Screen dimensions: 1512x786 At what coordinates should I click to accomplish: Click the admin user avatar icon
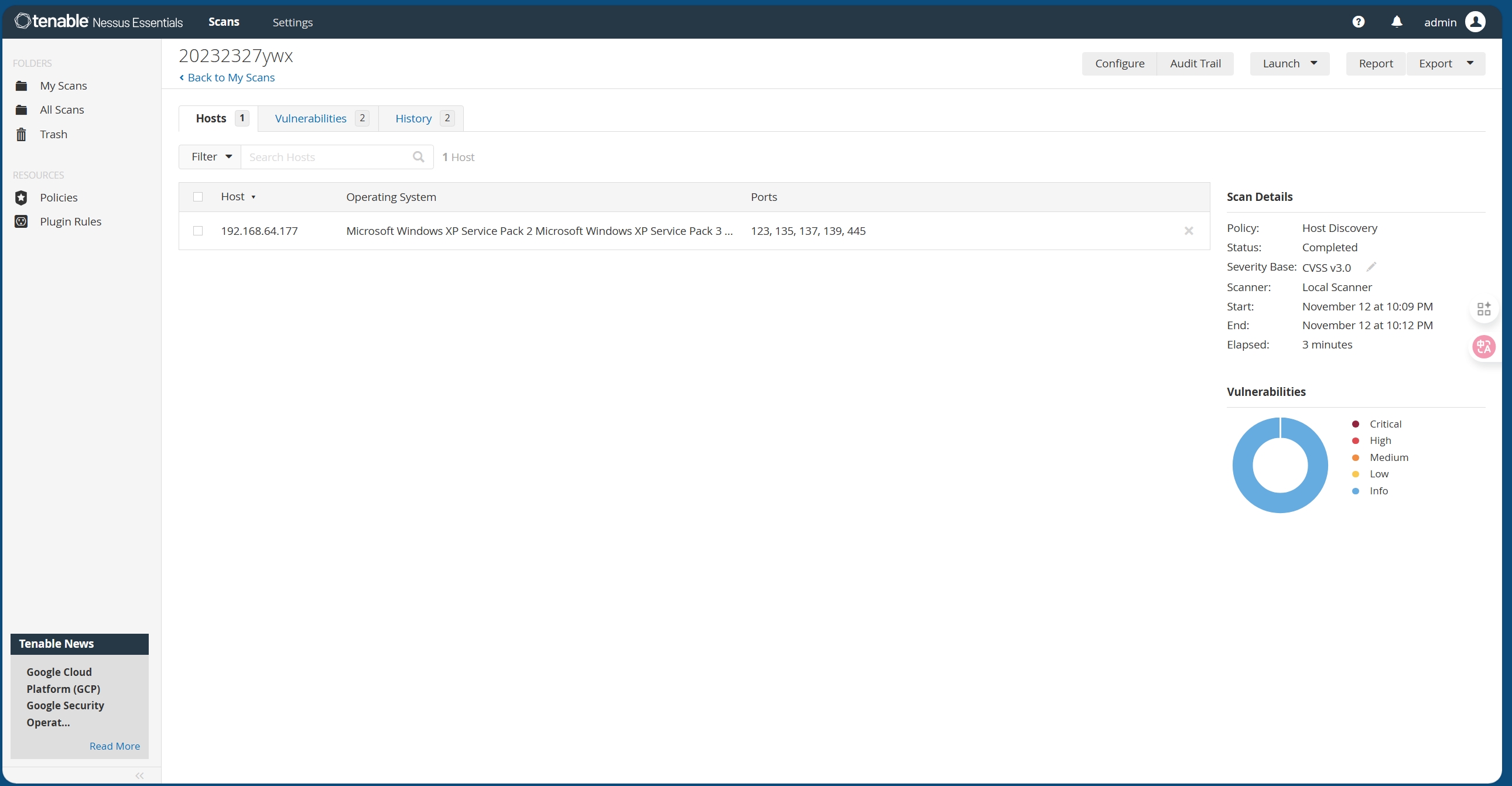coord(1475,22)
